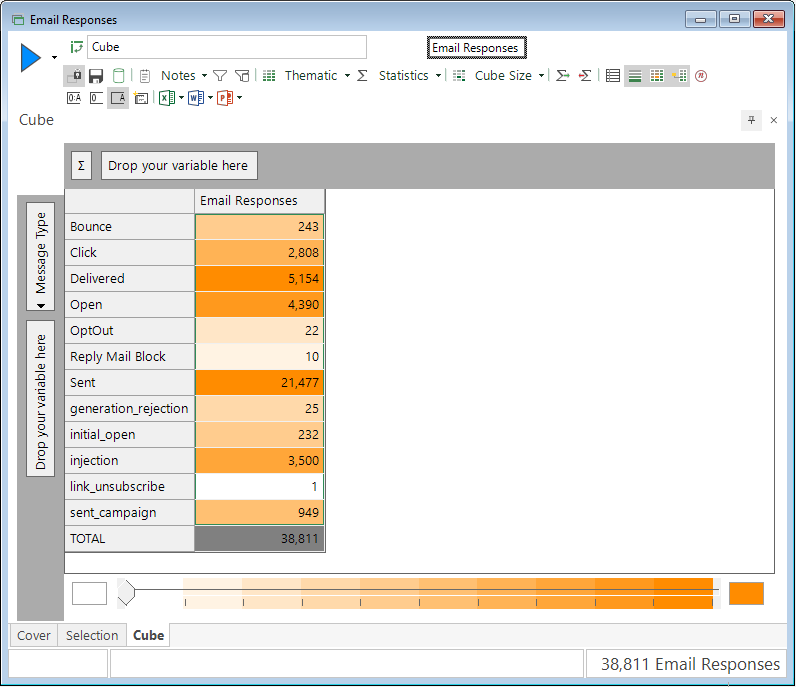This screenshot has height=687, width=796.
Task: Select the Delivered cell value 5,154
Action: click(259, 279)
